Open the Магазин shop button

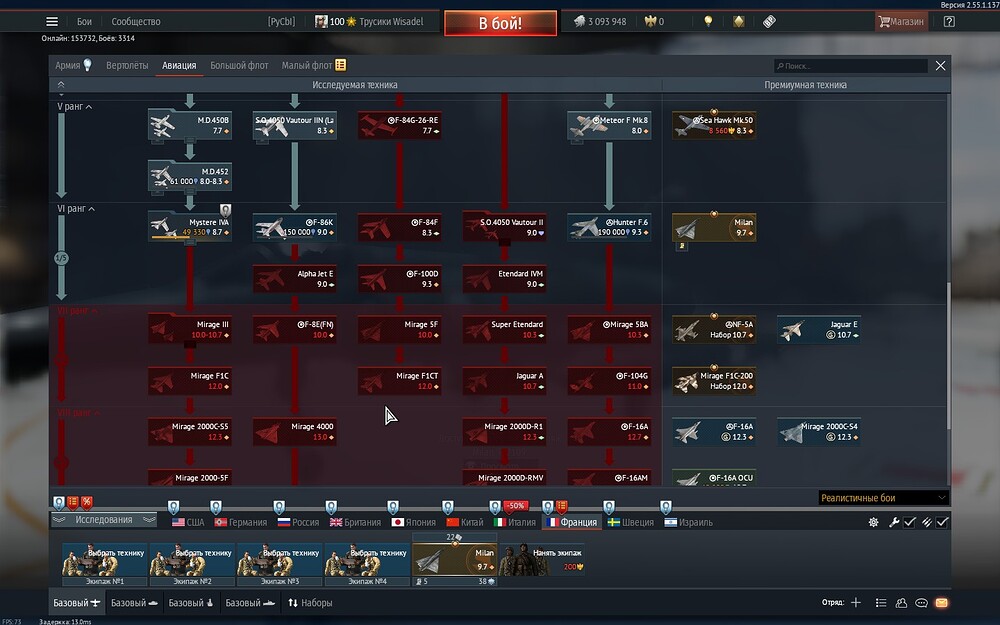901,22
